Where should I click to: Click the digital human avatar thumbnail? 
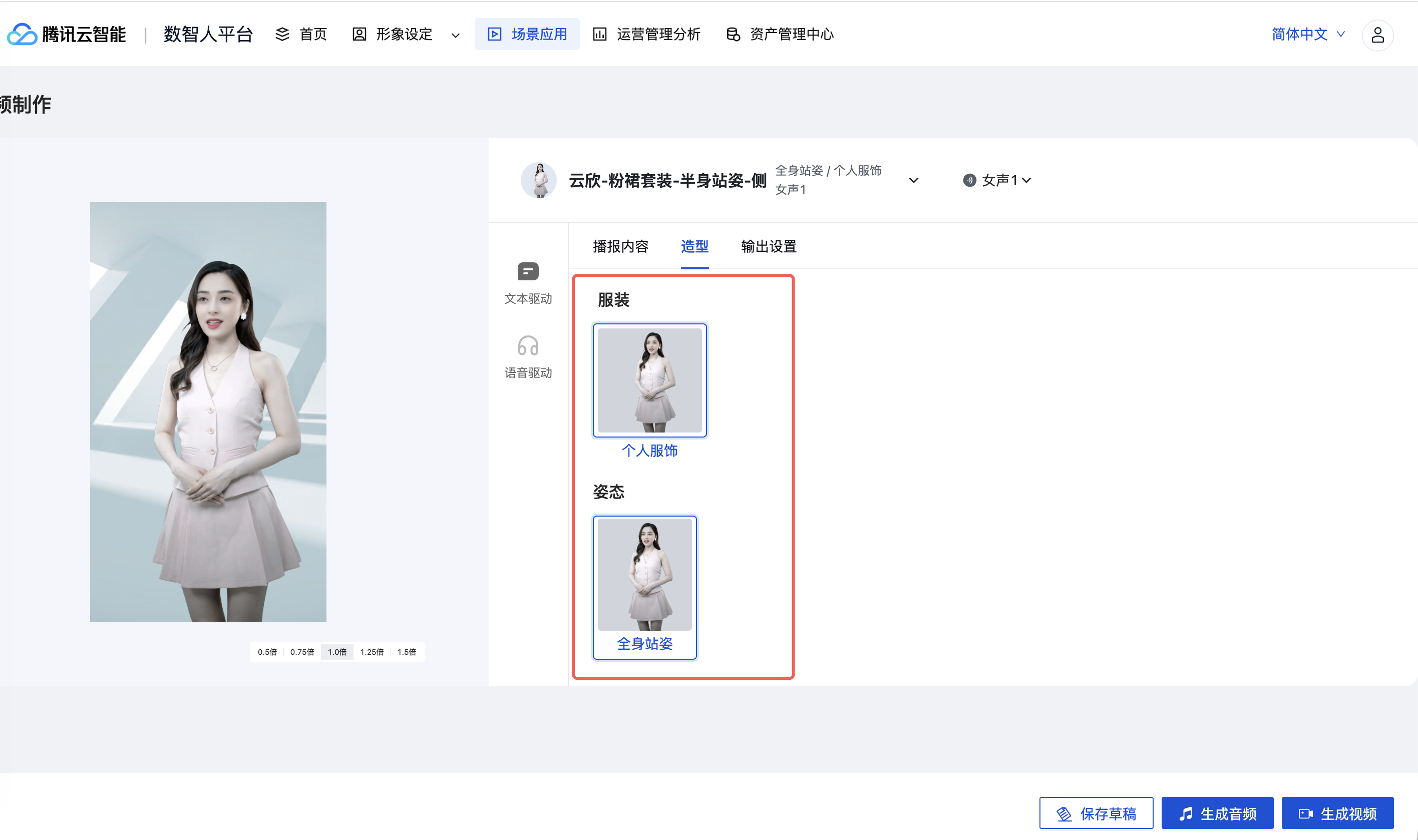tap(538, 181)
